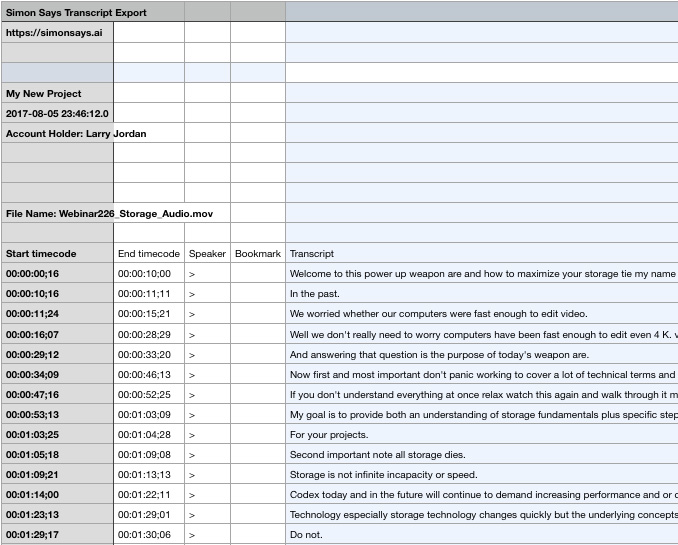Select end timecode 00:00:11;11
The image size is (678, 545).
click(149, 293)
